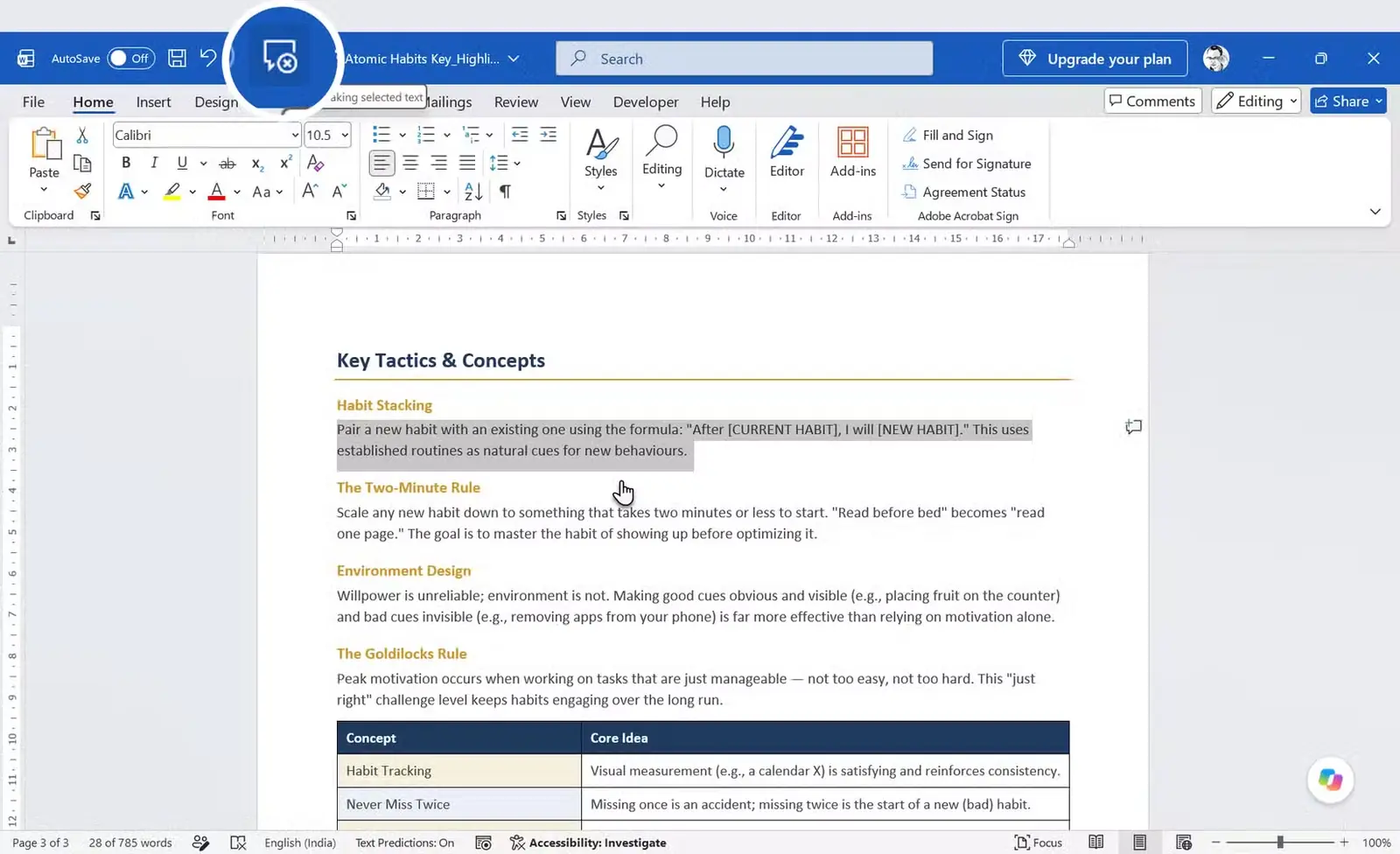The image size is (1400, 854).
Task: Click Increase Indent icon
Action: [548, 135]
